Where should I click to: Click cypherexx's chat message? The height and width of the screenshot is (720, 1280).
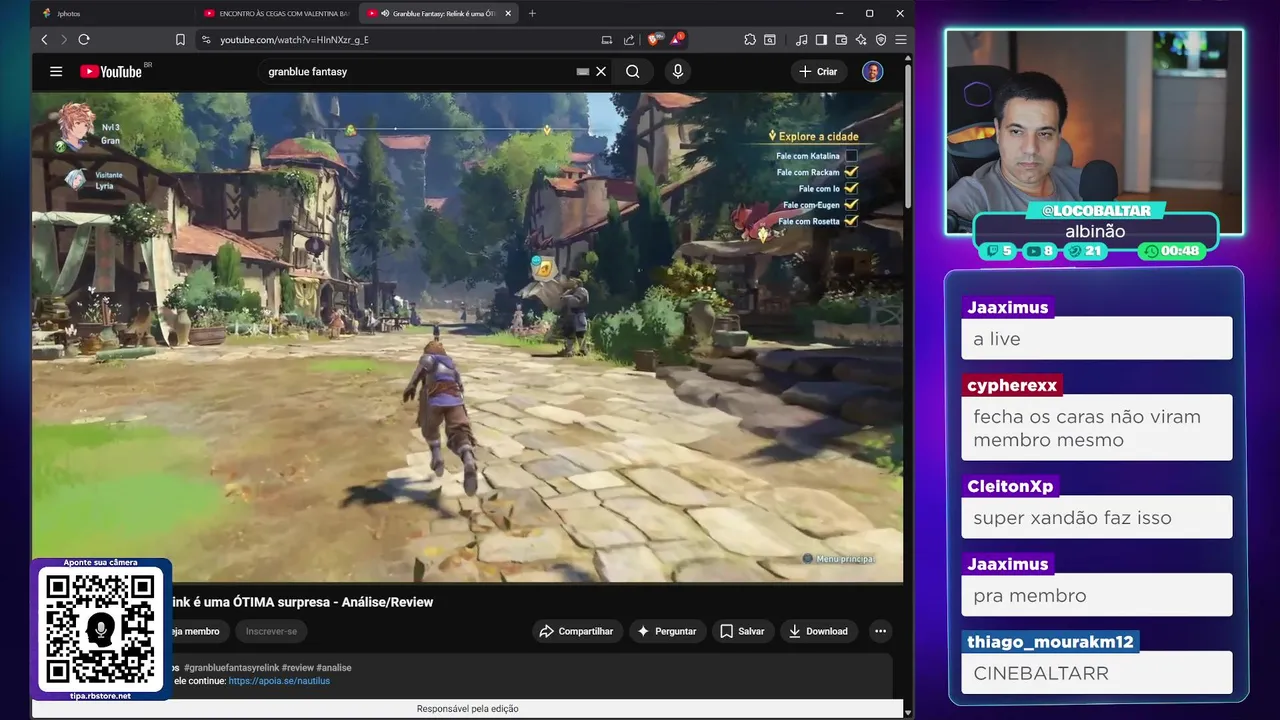click(1097, 428)
